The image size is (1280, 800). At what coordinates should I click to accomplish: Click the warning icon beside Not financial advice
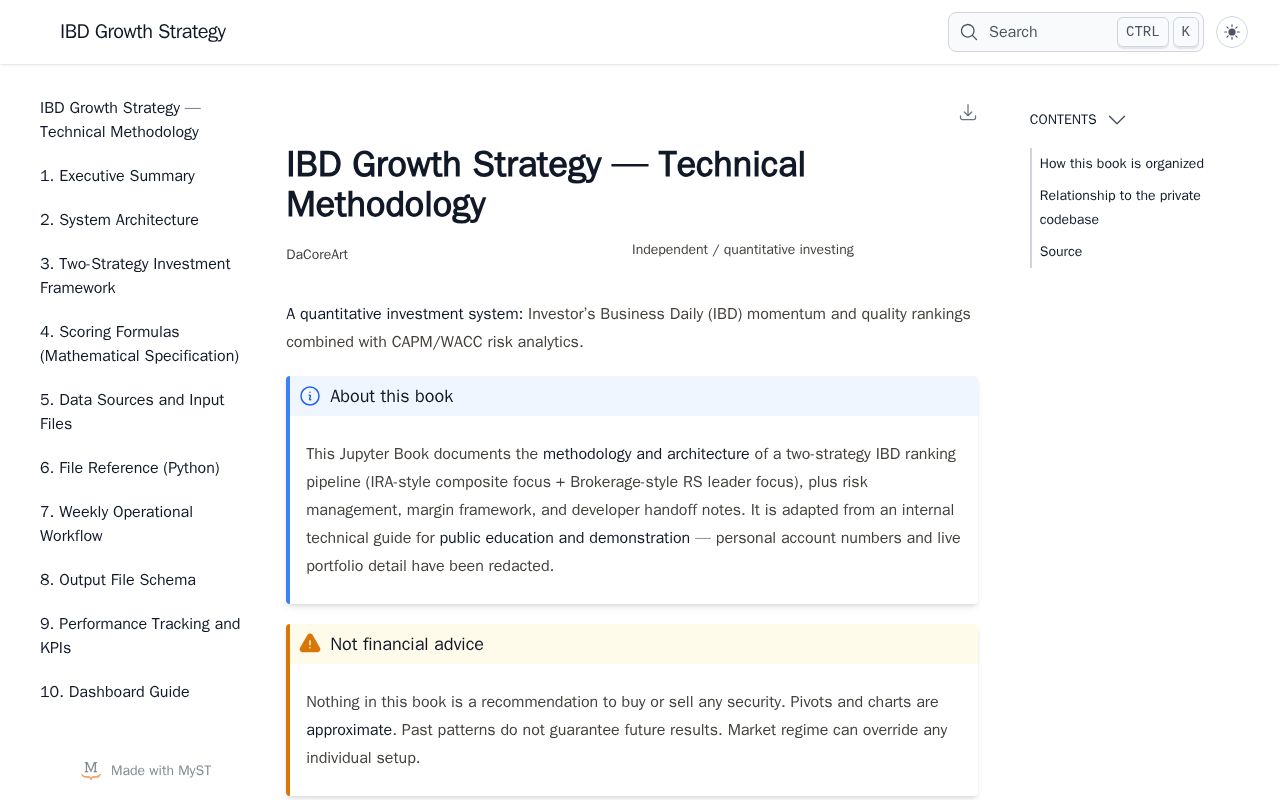tap(310, 643)
